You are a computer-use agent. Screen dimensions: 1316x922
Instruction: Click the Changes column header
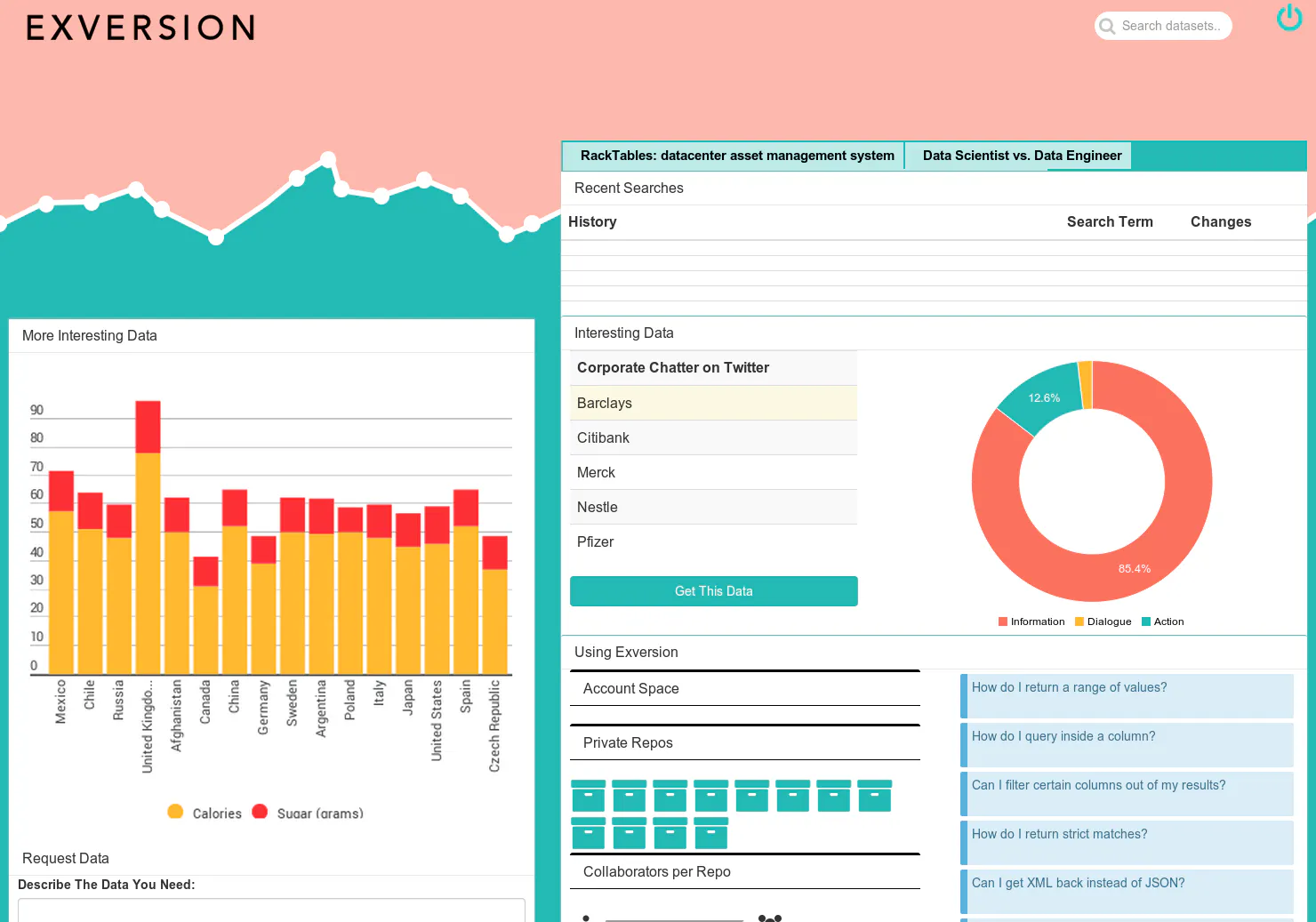click(x=1221, y=222)
